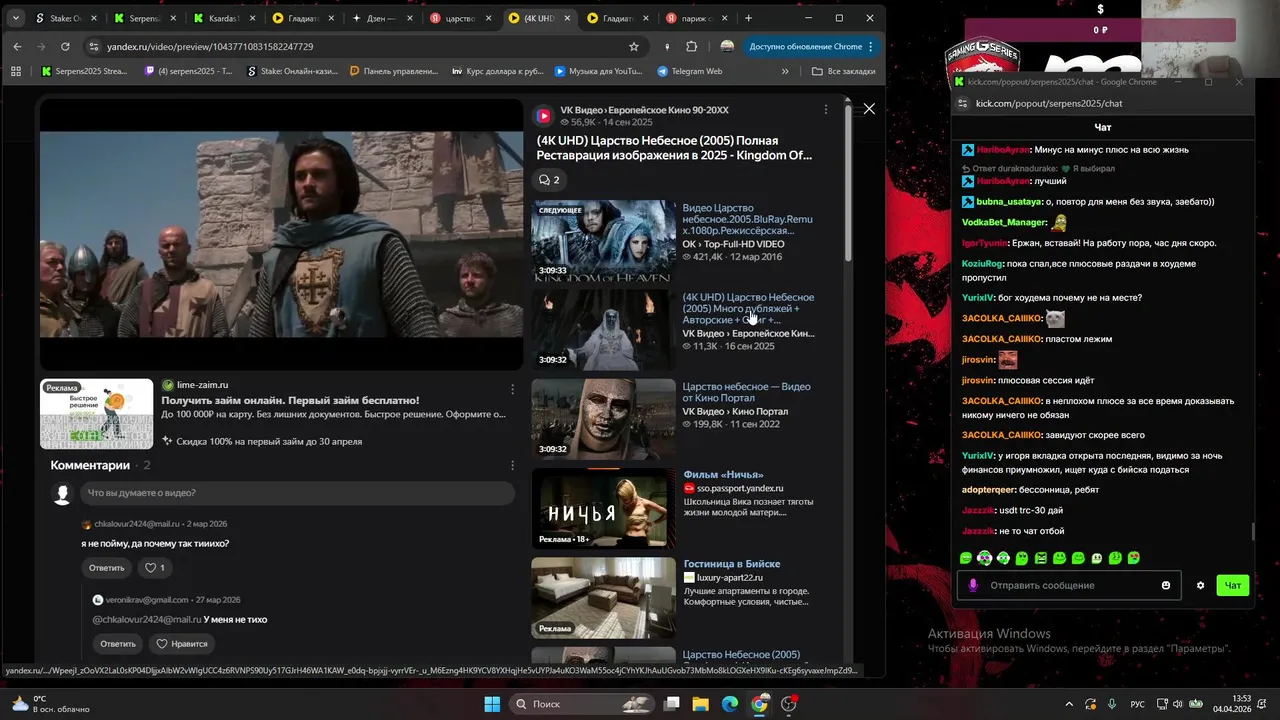This screenshot has width=1280, height=720.
Task: Click 'Нравится' on veronikrav's reply
Action: click(x=181, y=644)
